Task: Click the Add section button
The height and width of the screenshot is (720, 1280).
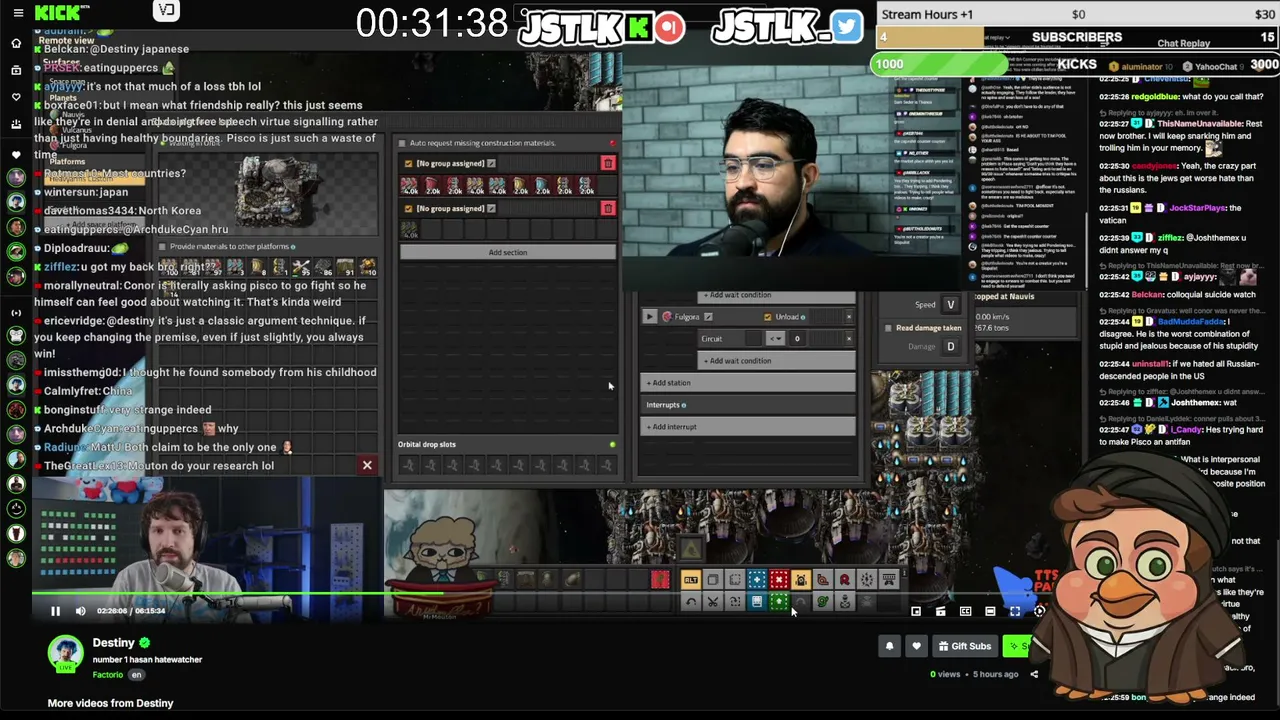Action: (508, 252)
